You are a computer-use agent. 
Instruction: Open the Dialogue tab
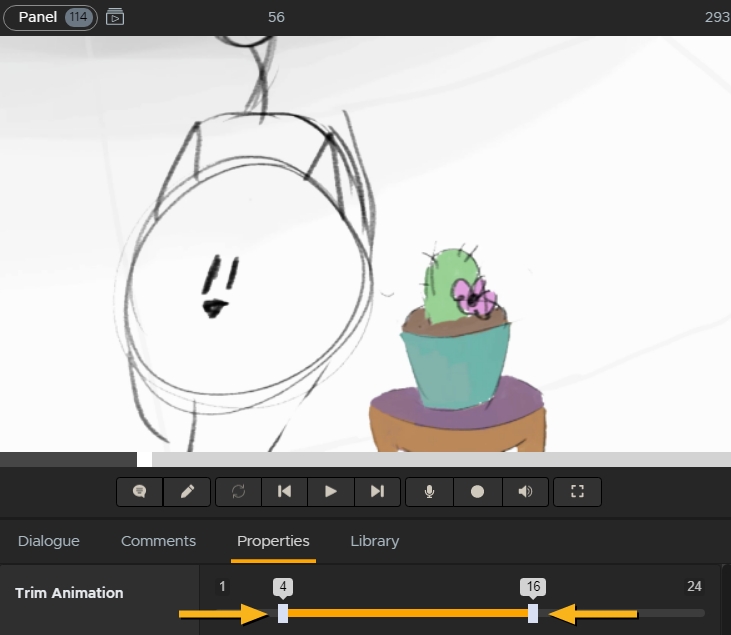(48, 541)
